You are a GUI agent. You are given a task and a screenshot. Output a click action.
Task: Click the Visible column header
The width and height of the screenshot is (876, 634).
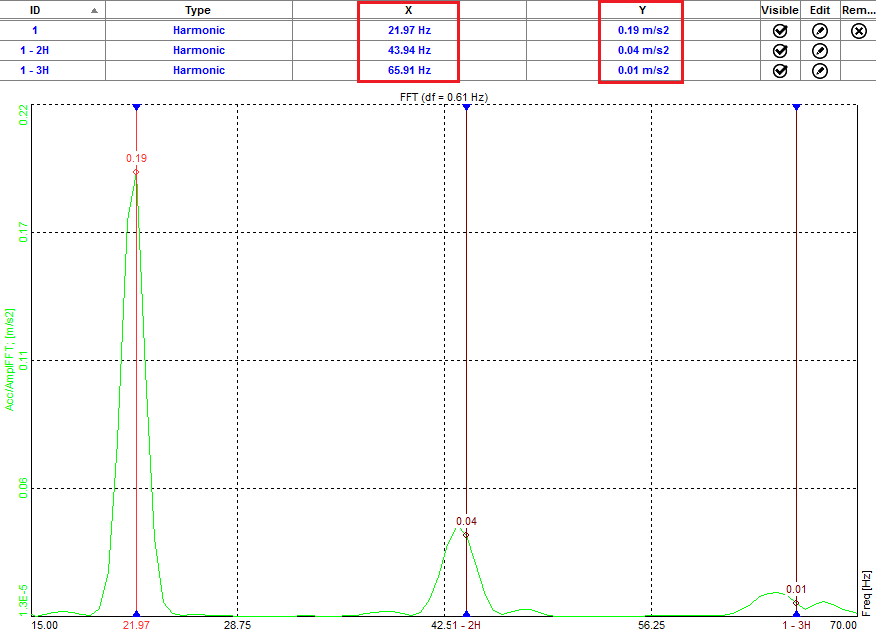[780, 10]
